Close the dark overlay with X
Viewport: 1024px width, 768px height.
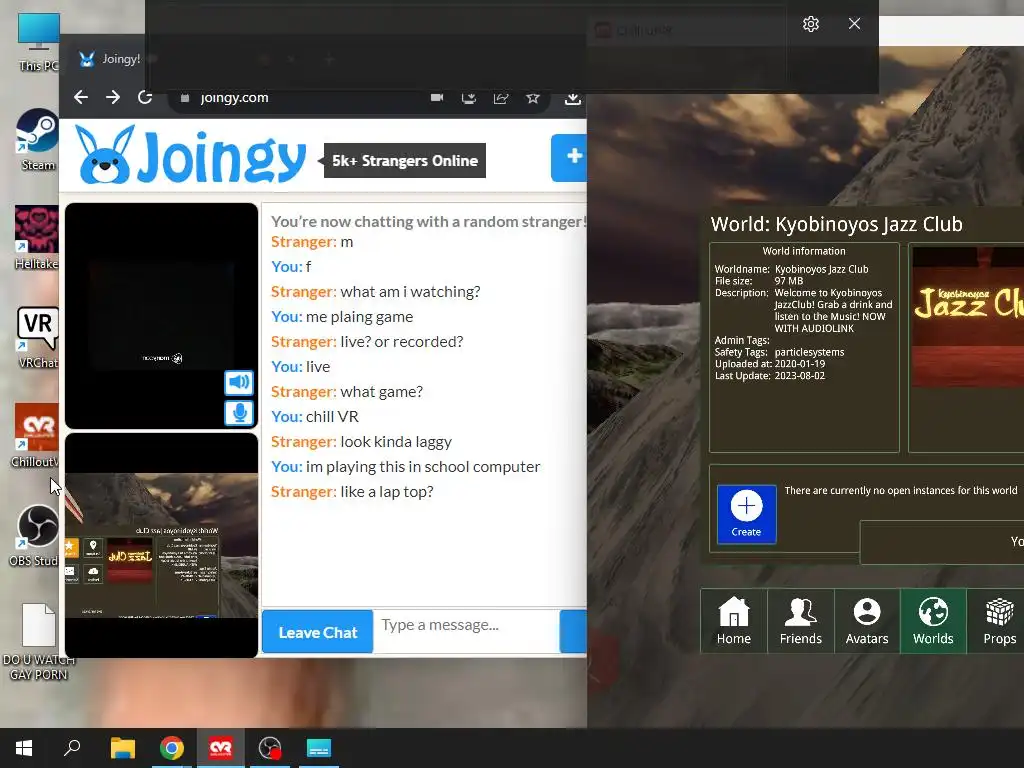pyautogui.click(x=854, y=24)
